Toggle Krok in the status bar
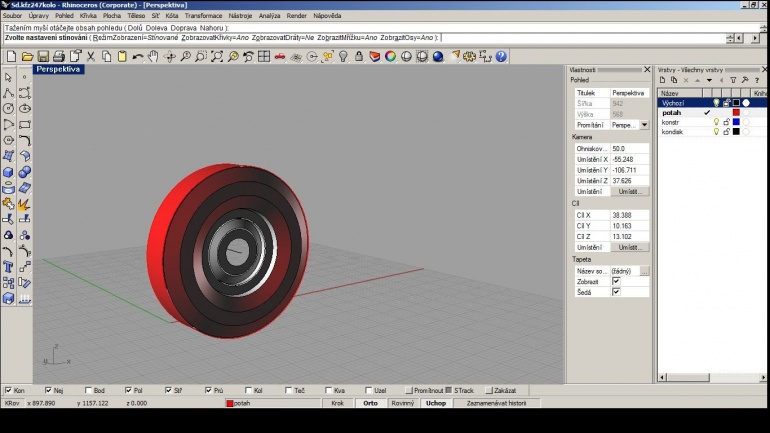 337,403
